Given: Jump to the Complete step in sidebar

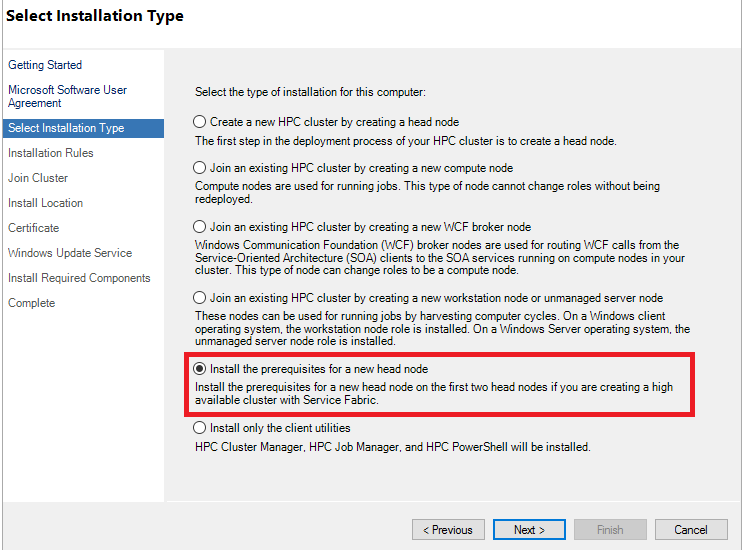Looking at the screenshot, I should 32,303.
